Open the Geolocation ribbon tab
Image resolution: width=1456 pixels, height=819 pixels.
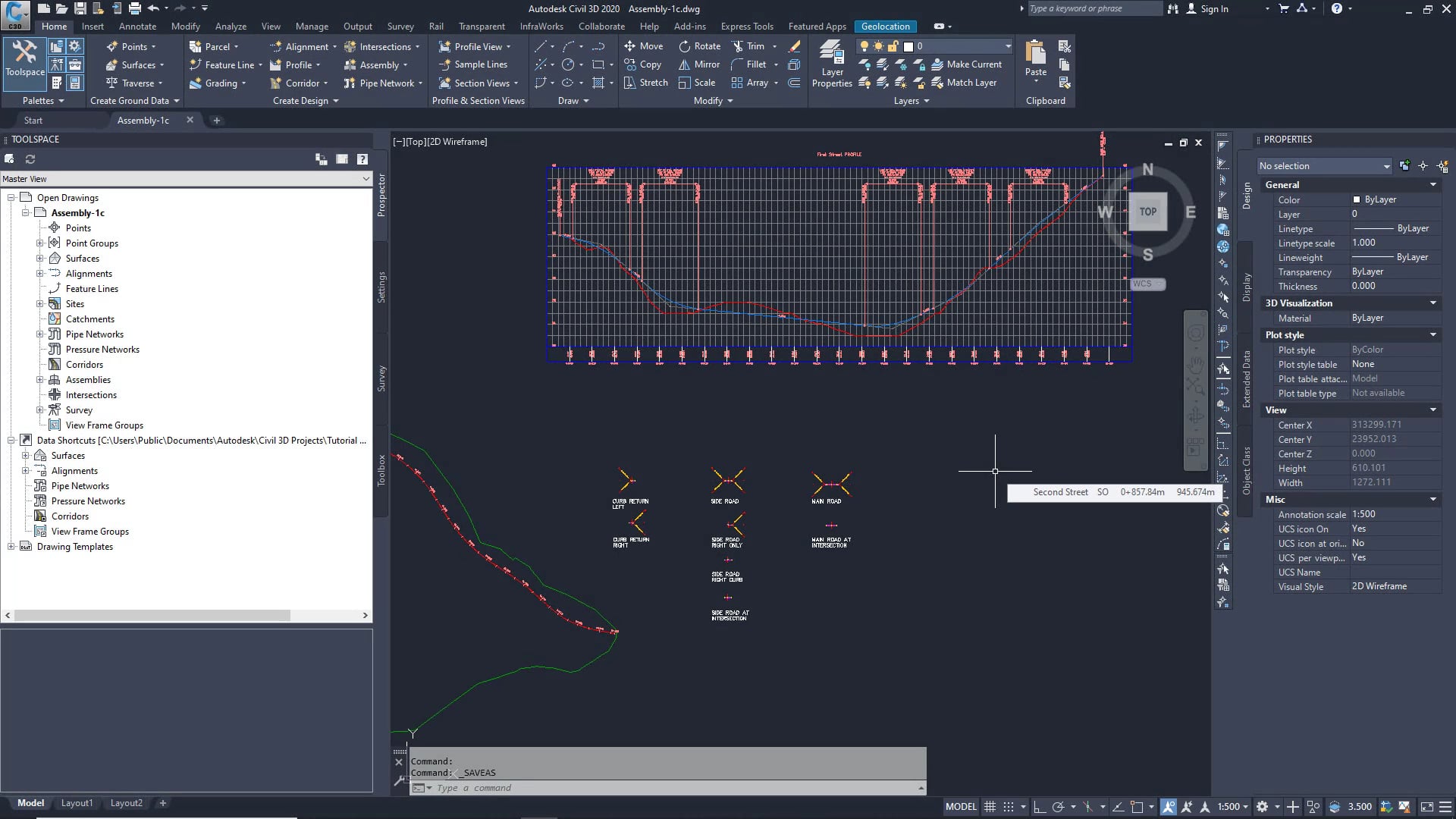tap(884, 26)
